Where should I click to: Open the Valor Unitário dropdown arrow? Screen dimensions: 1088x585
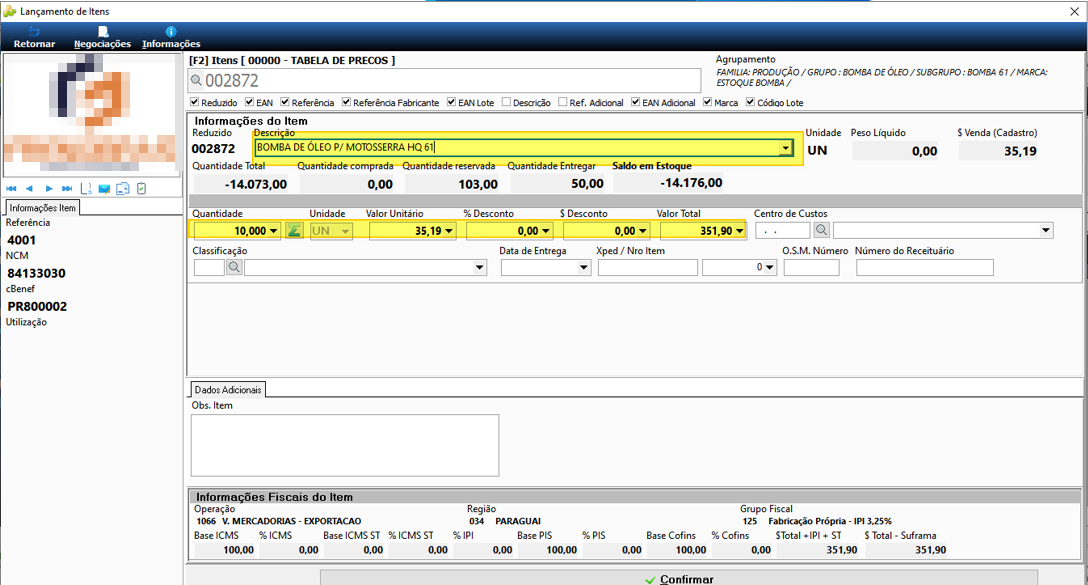click(x=449, y=231)
